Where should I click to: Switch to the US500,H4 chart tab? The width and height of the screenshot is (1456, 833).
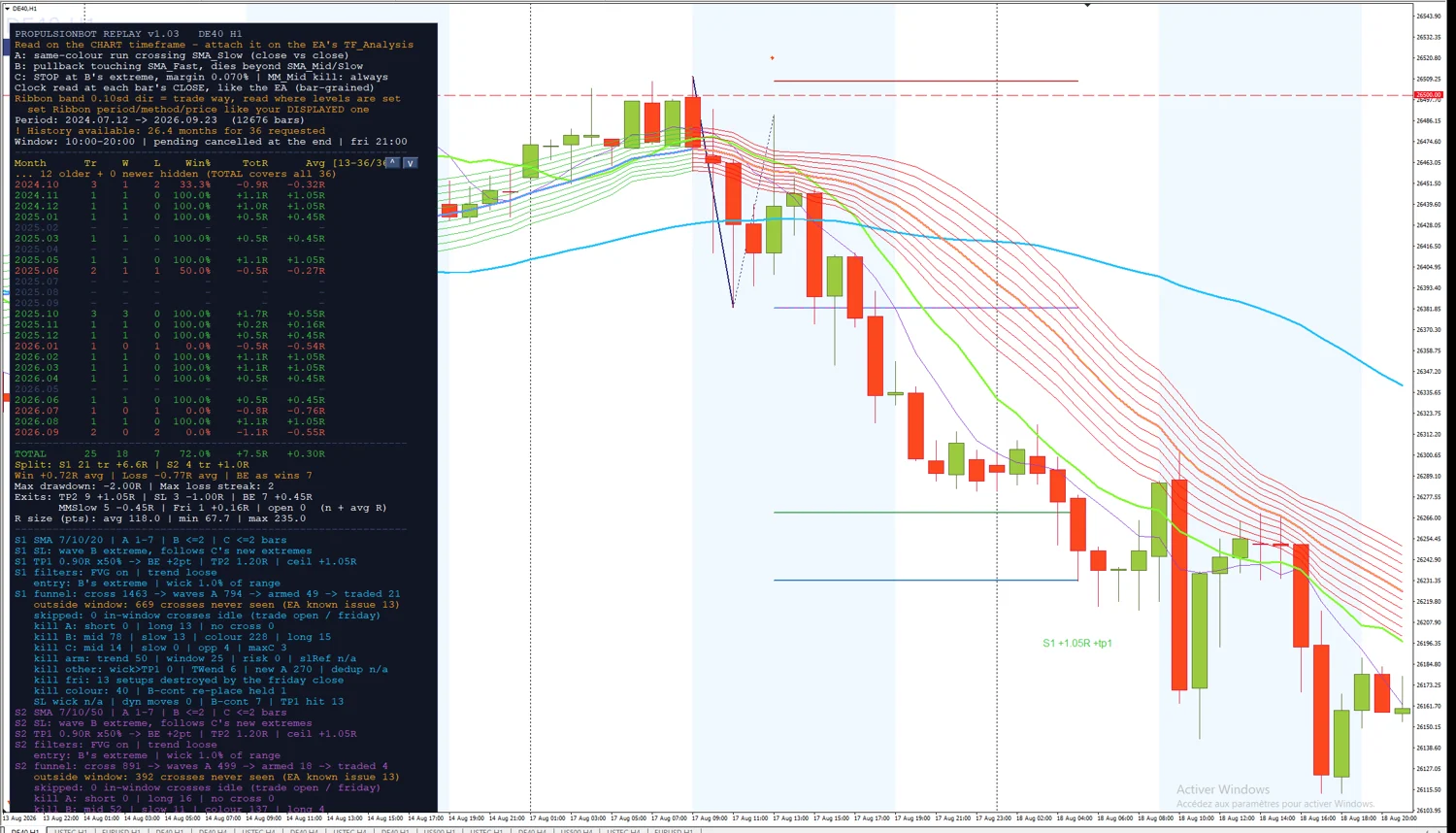pyautogui.click(x=577, y=830)
